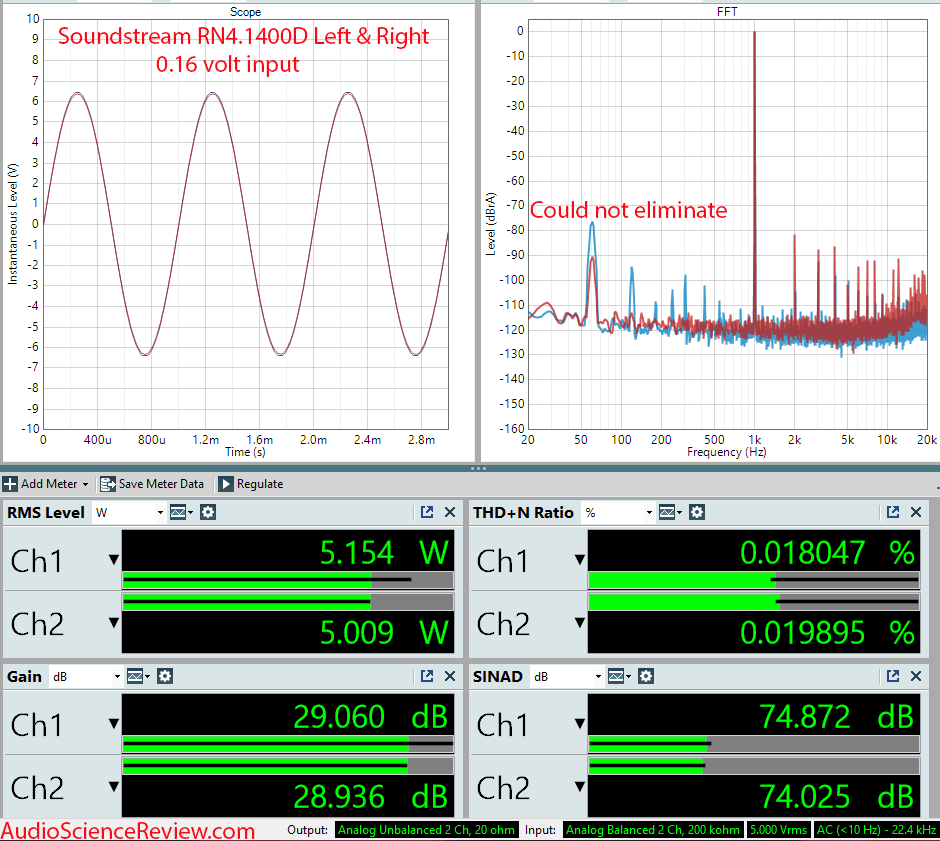Open the Add Meter dropdown arrow
940x841 pixels.
85,484
